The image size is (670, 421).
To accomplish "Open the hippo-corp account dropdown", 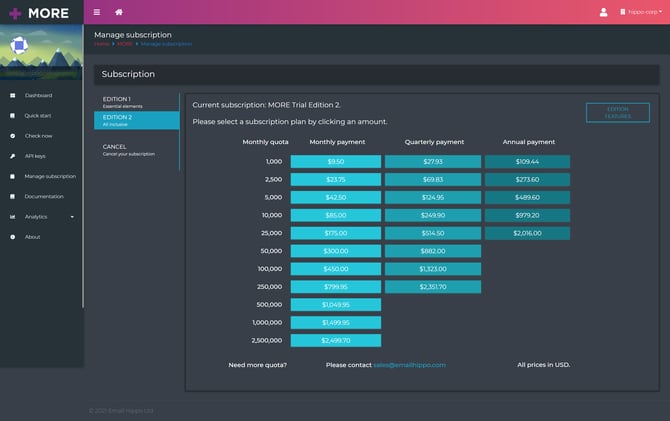I will click(x=641, y=12).
